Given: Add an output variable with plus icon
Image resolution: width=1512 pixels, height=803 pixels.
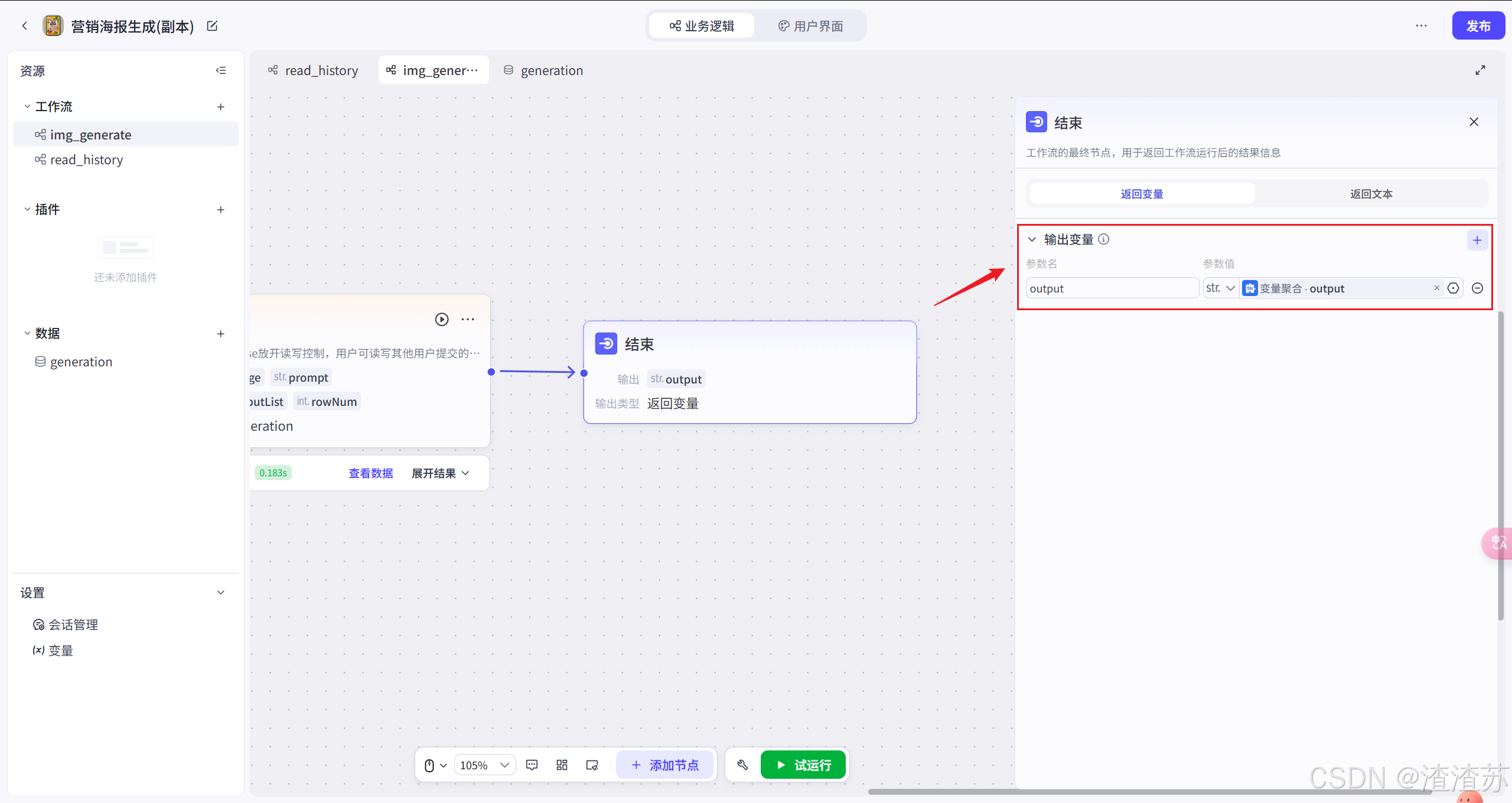Looking at the screenshot, I should click(x=1477, y=240).
